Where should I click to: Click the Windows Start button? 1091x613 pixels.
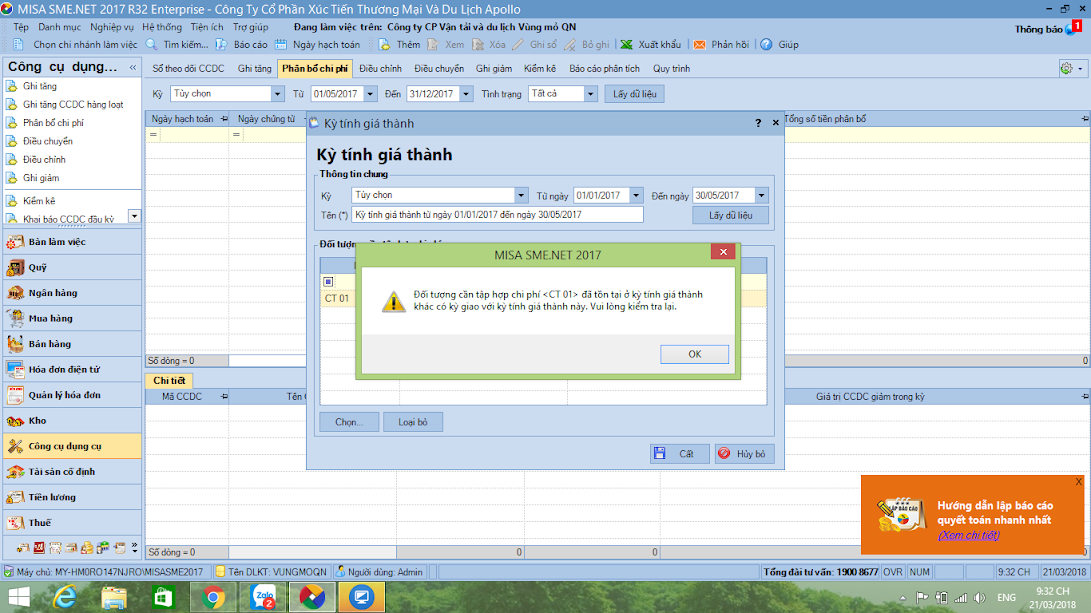19,598
